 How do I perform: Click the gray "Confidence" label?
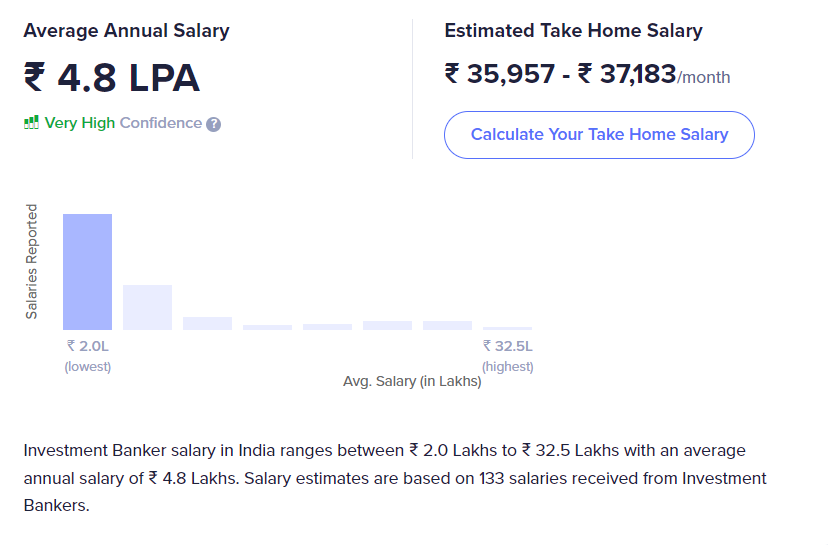pos(161,124)
